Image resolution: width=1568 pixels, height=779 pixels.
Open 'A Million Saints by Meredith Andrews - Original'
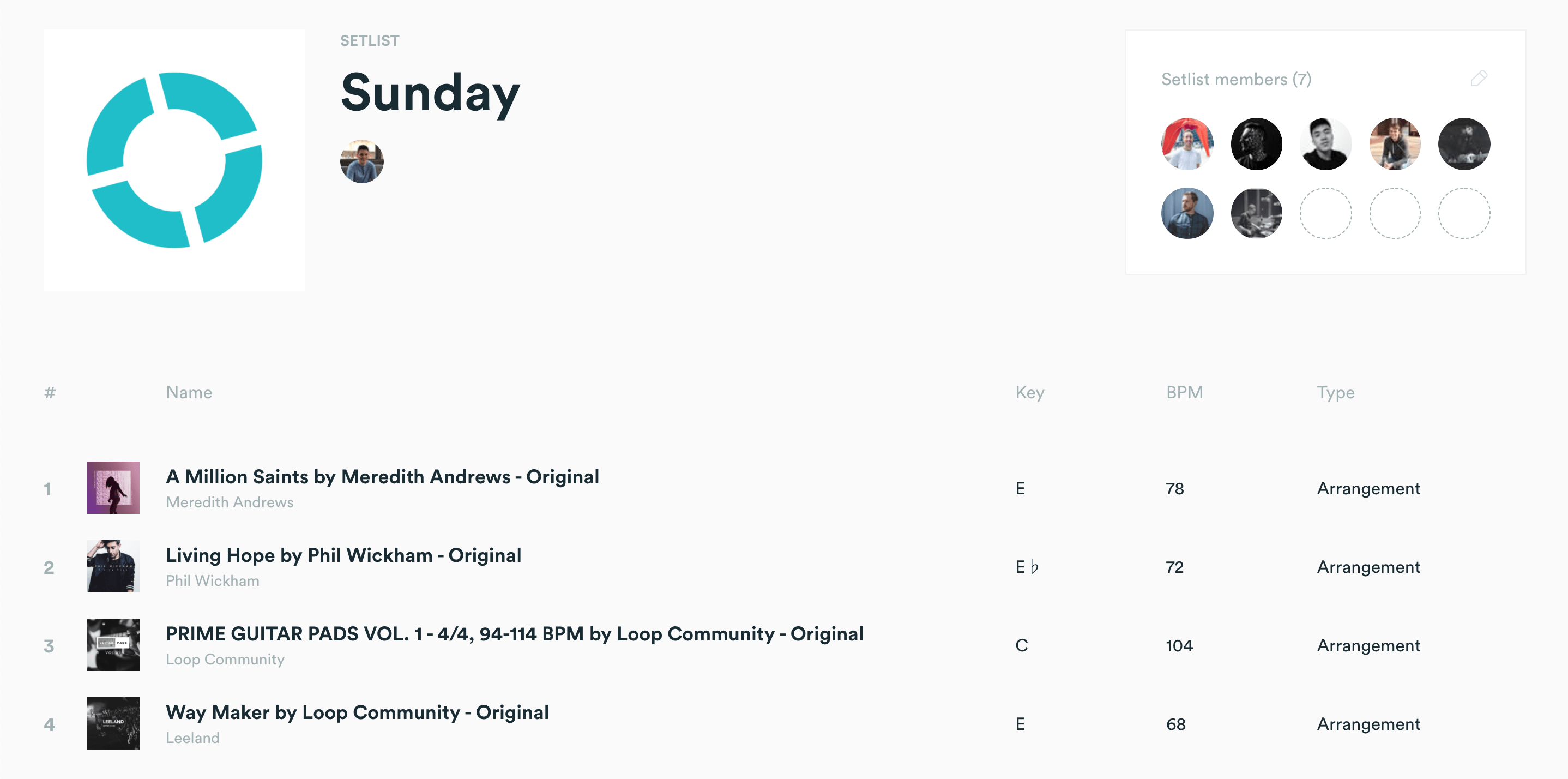(382, 477)
